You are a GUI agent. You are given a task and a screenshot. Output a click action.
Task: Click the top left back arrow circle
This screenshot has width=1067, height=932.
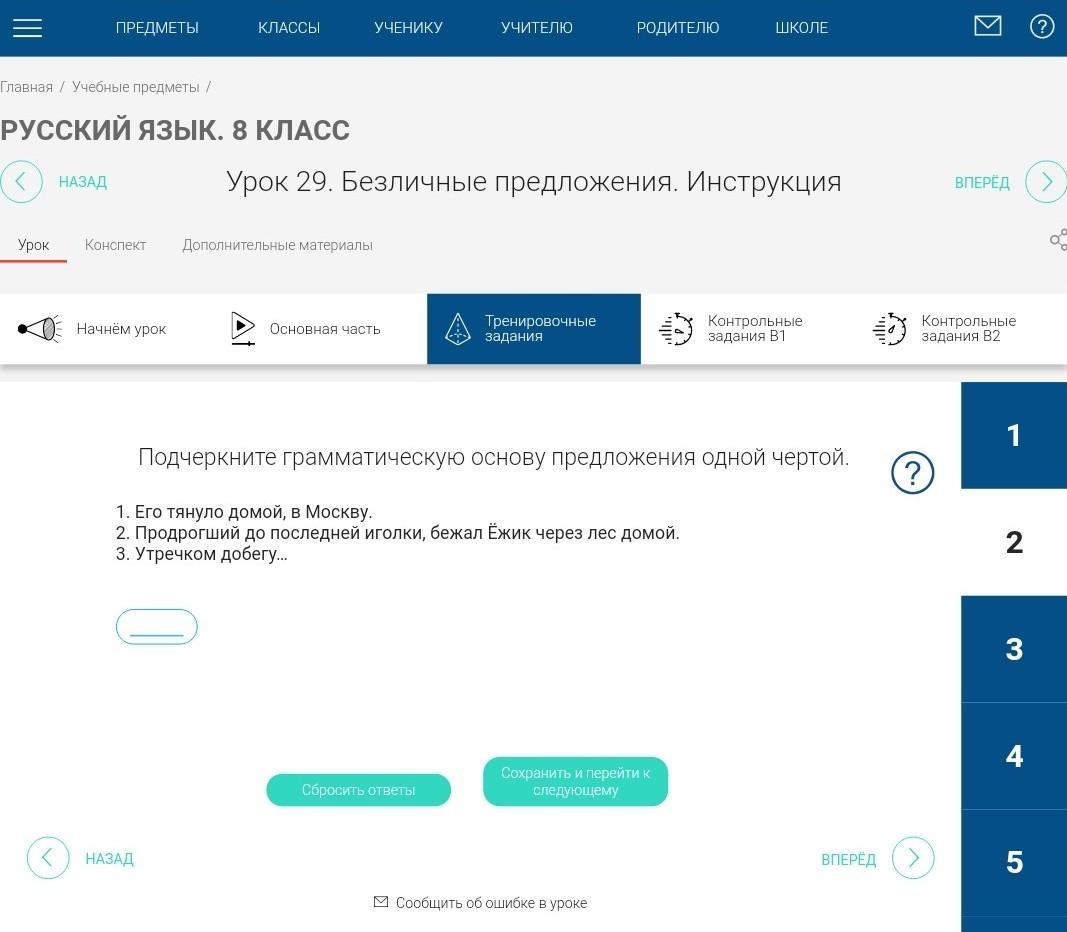click(x=21, y=182)
